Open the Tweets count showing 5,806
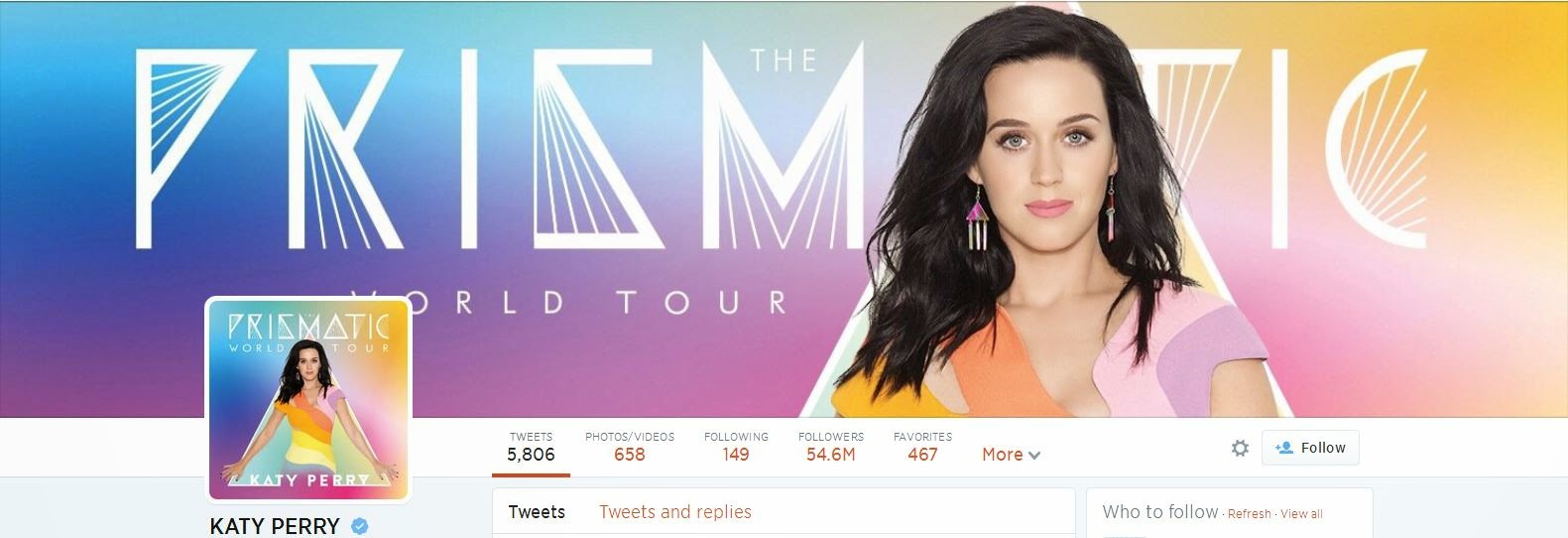Image resolution: width=1568 pixels, height=538 pixels. [x=531, y=448]
